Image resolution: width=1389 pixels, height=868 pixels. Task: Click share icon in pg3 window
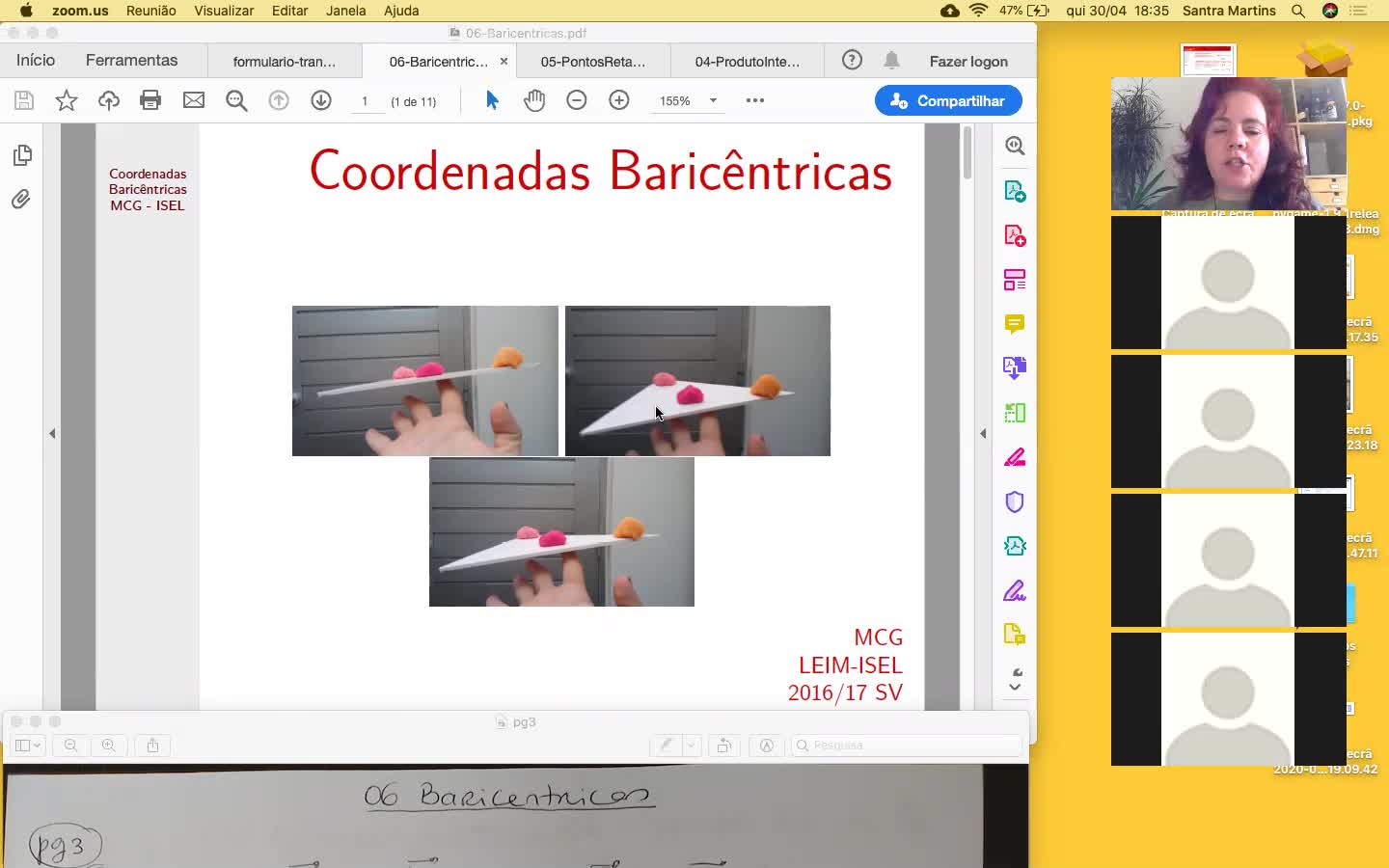[x=152, y=745]
